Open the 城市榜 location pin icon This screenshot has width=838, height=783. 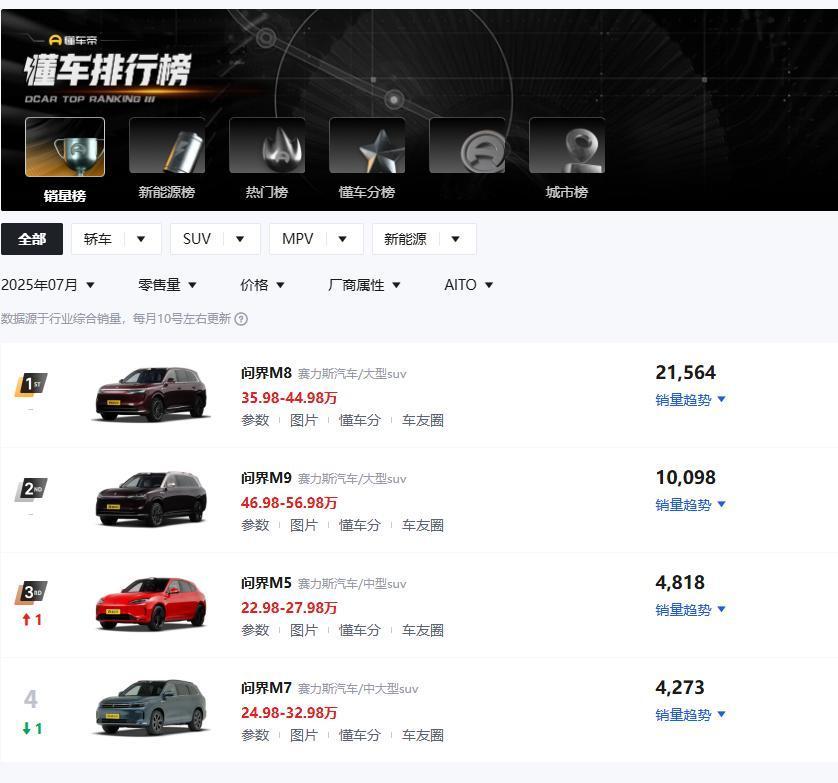[x=567, y=145]
